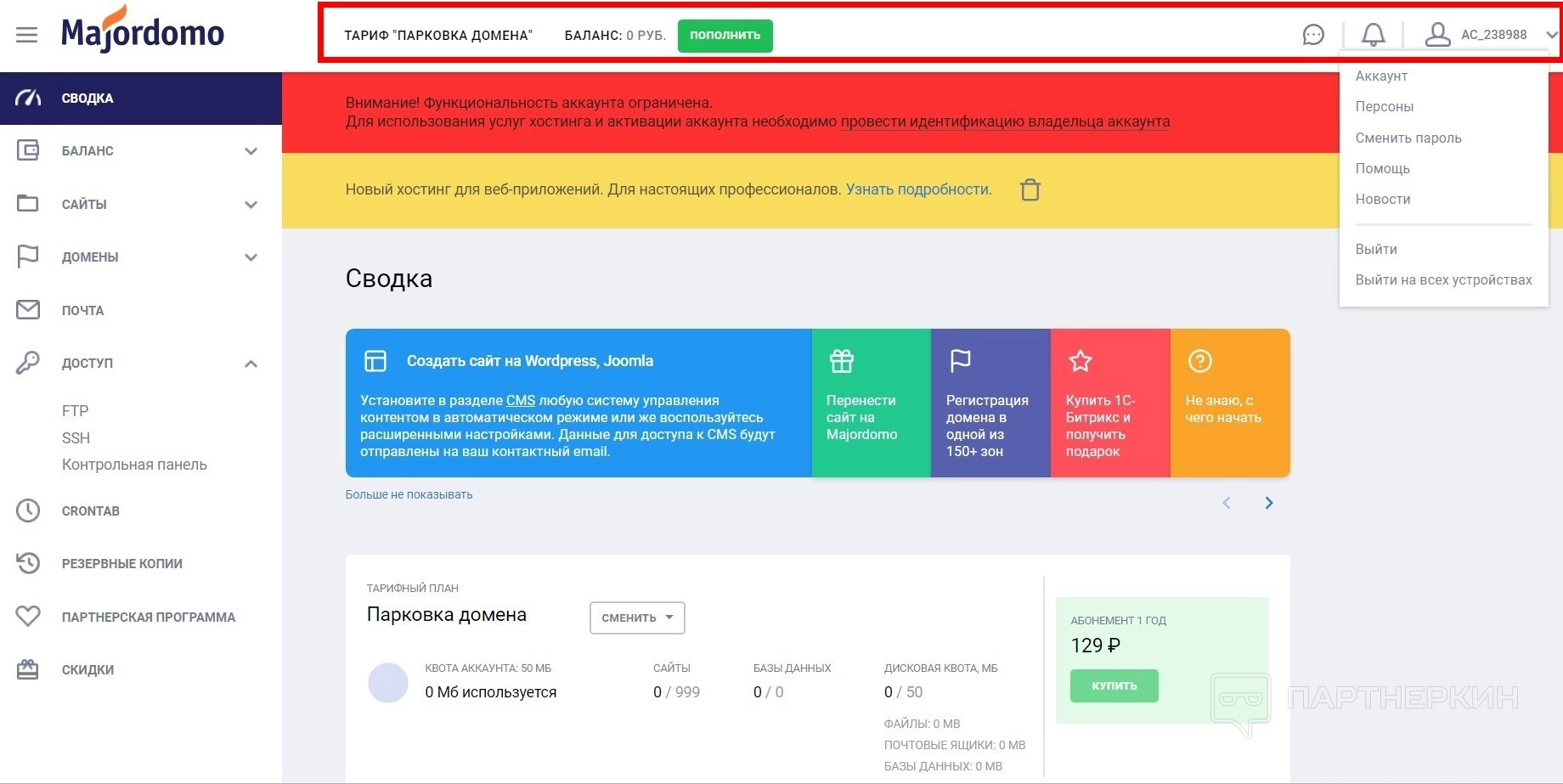
Task: Click Больше не показывать link
Action: [409, 494]
